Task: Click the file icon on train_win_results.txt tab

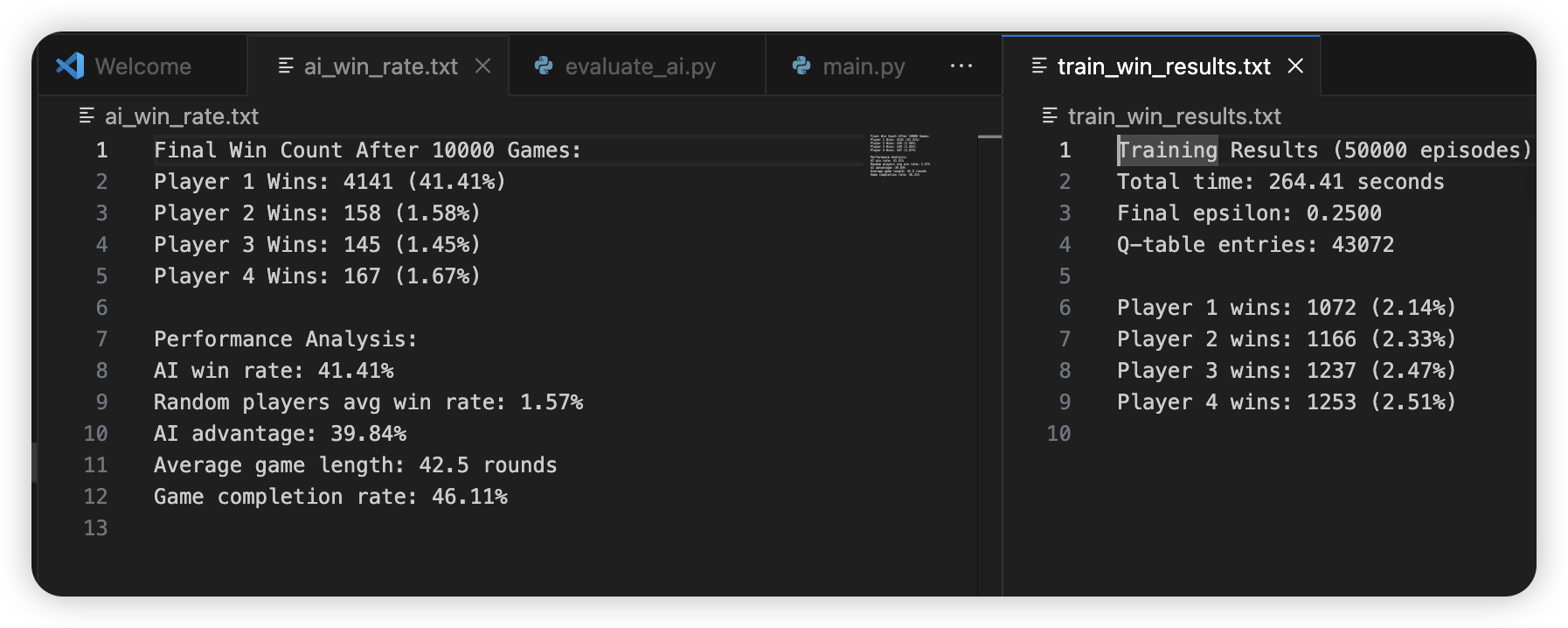Action: pyautogui.click(x=1039, y=66)
